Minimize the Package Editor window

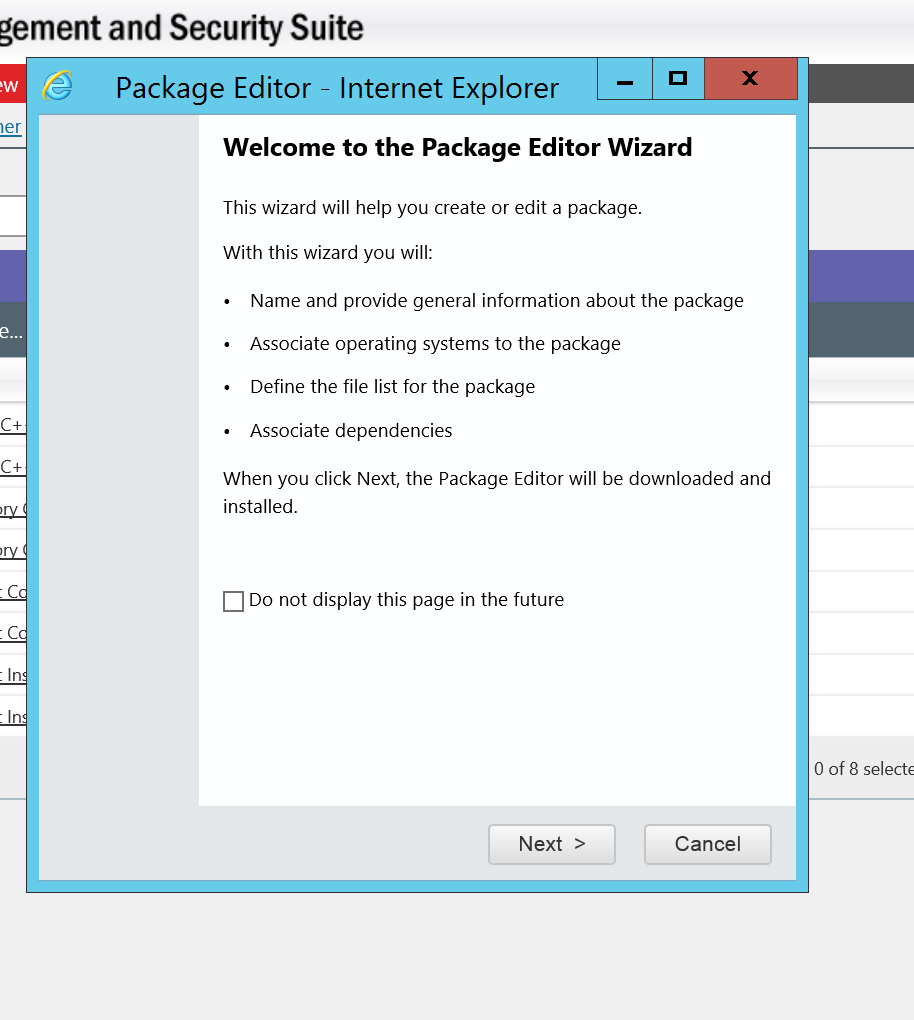click(x=625, y=79)
